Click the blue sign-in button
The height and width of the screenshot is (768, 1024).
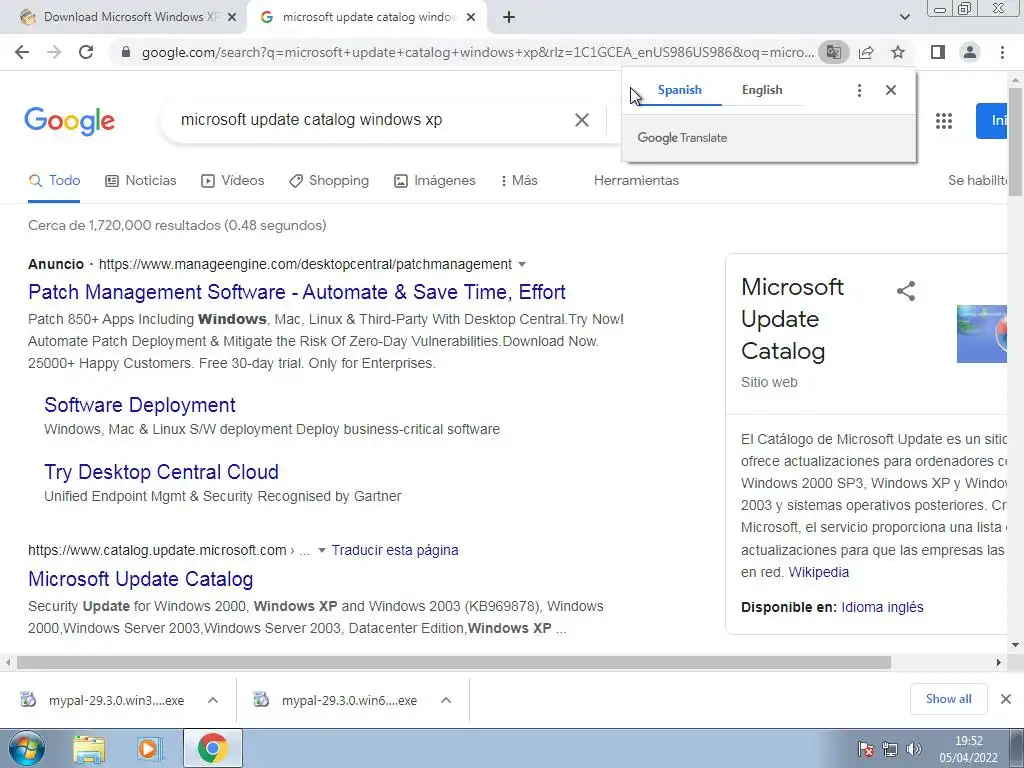click(993, 121)
